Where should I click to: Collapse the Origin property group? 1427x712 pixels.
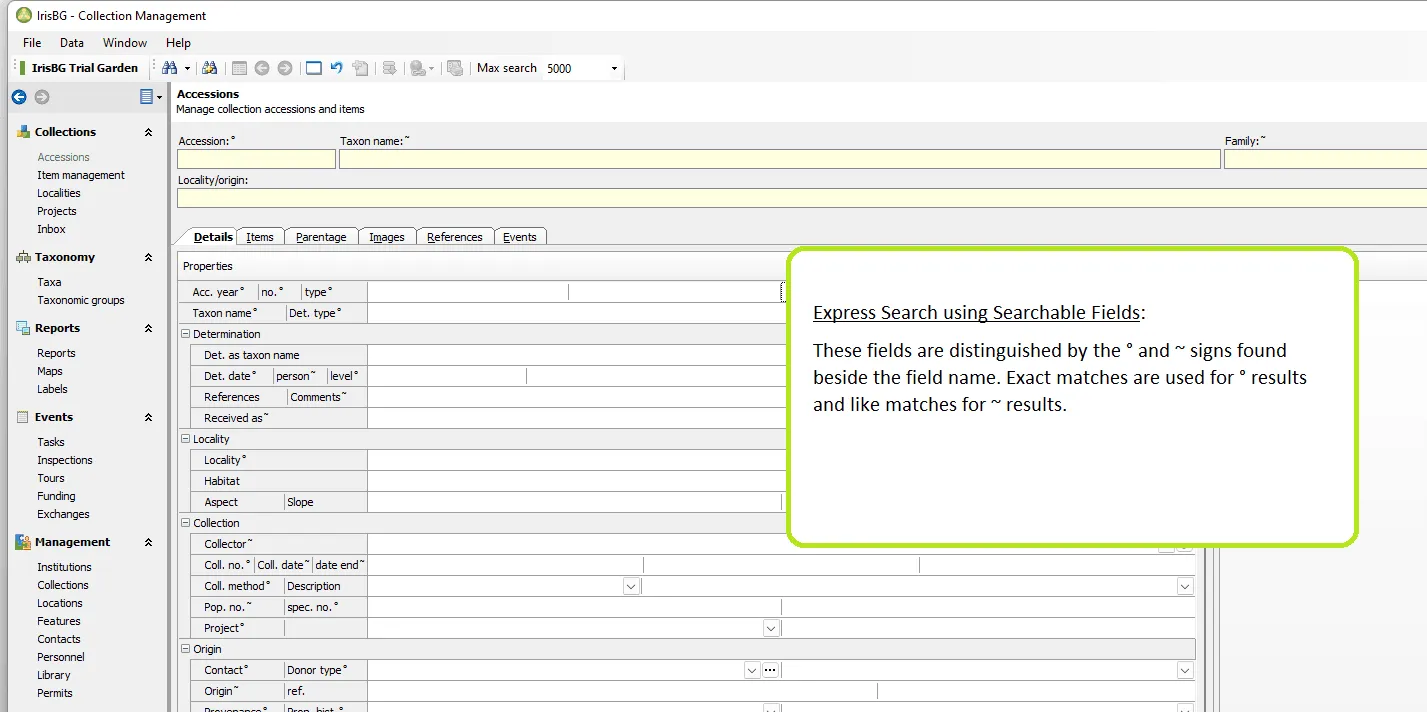(x=185, y=649)
